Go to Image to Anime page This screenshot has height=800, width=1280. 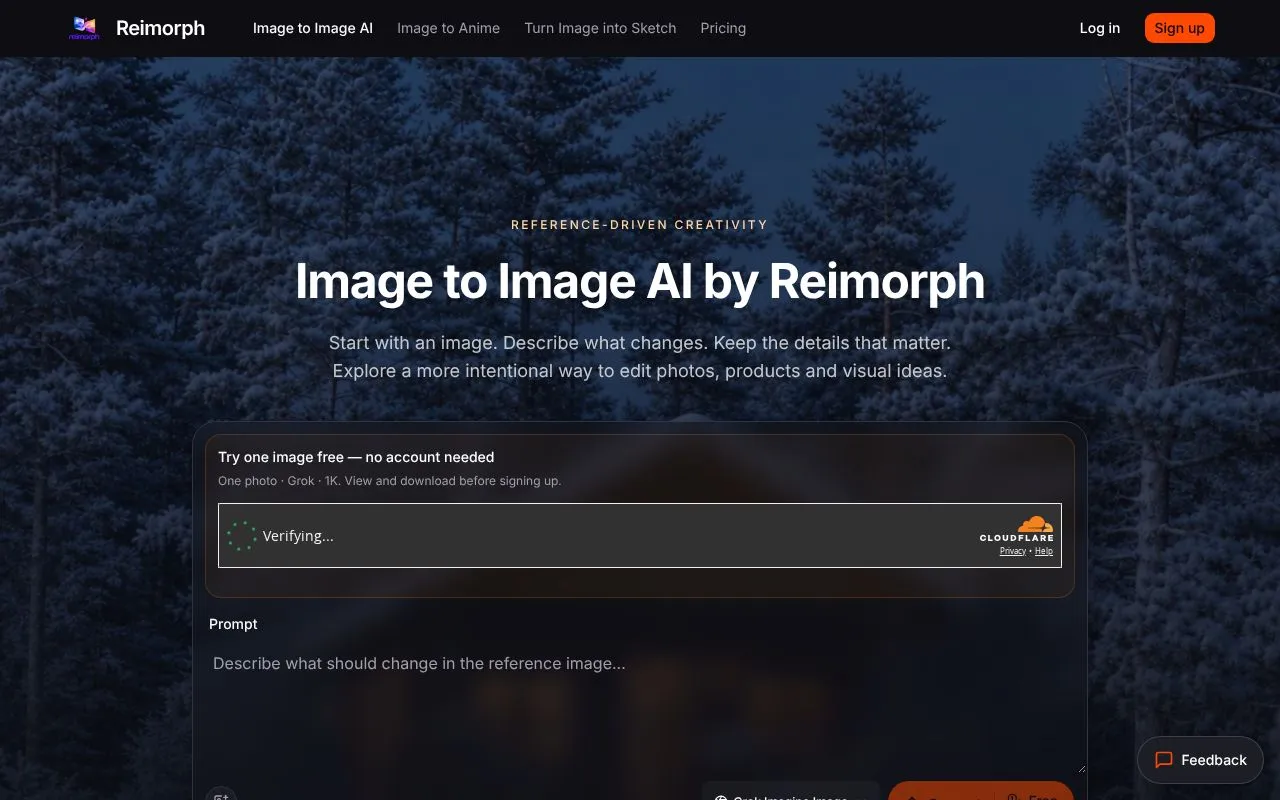(x=448, y=28)
